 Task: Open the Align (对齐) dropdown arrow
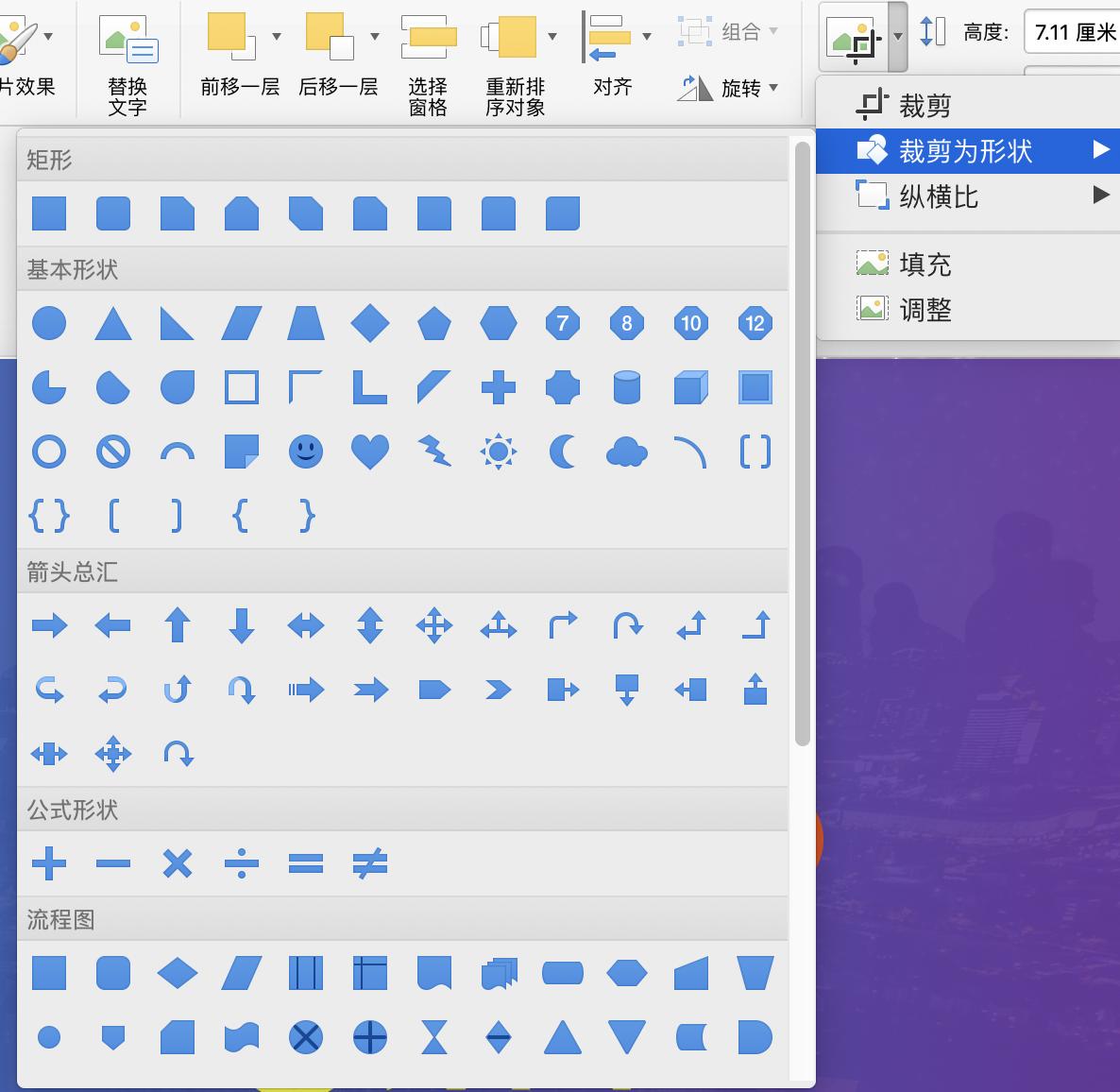647,36
